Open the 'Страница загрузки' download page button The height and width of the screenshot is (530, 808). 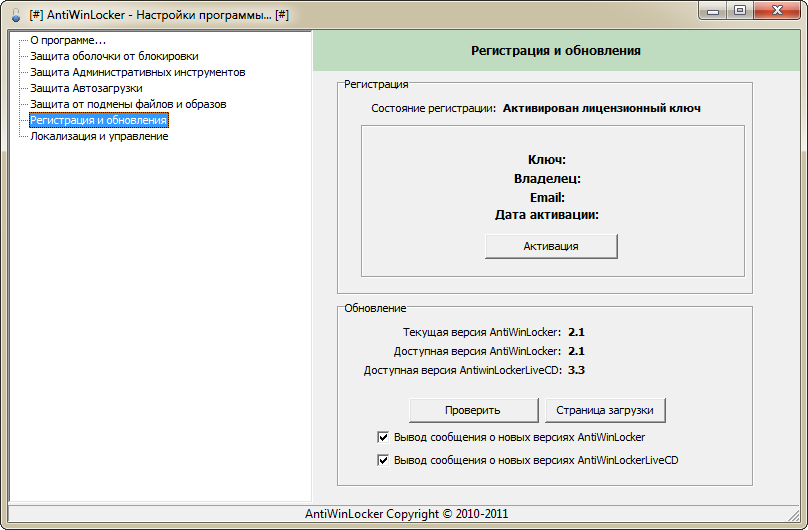605,410
